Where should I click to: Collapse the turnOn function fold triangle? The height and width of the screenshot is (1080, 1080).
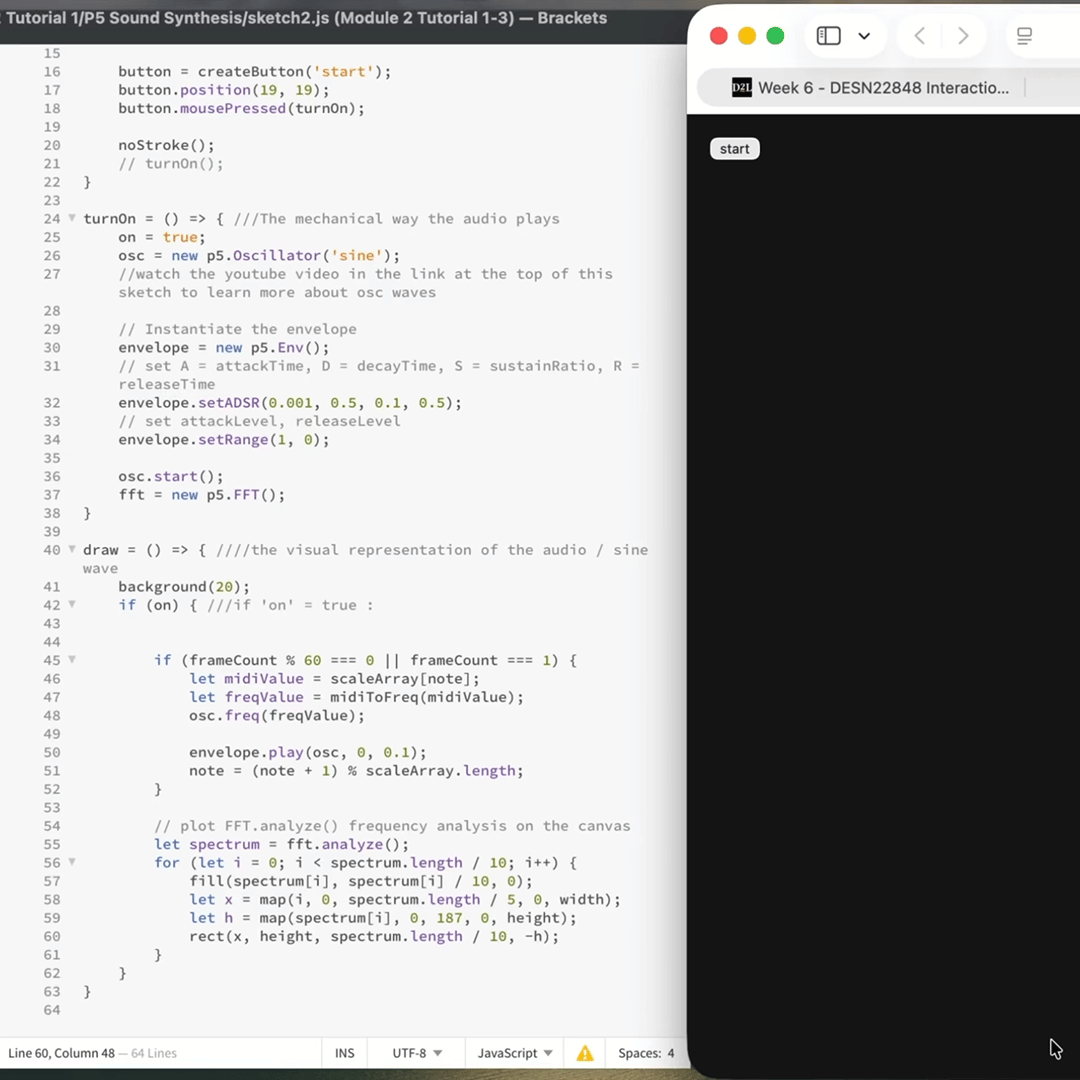[x=71, y=218]
